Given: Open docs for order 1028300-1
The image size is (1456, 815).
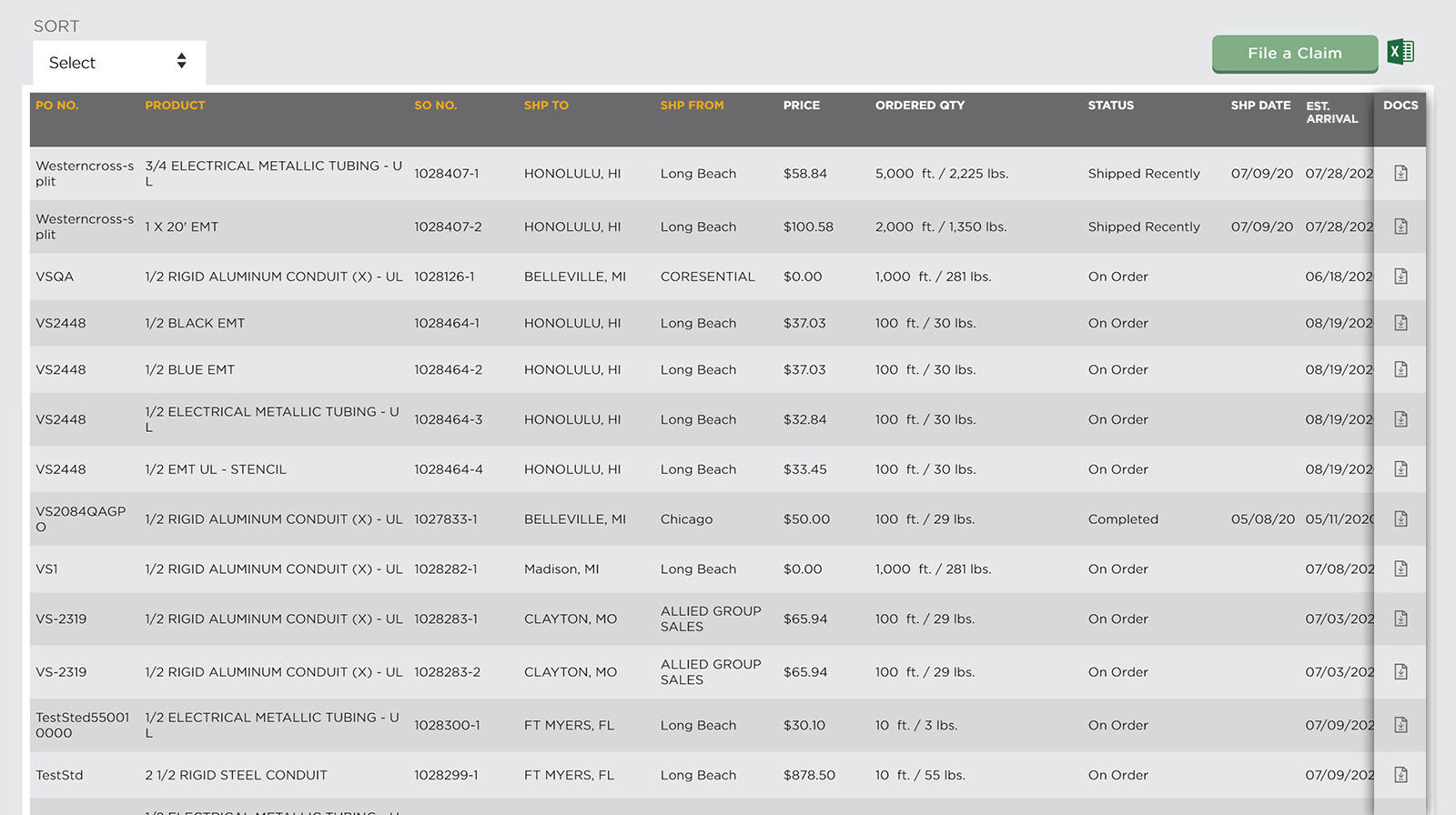Looking at the screenshot, I should [1400, 725].
